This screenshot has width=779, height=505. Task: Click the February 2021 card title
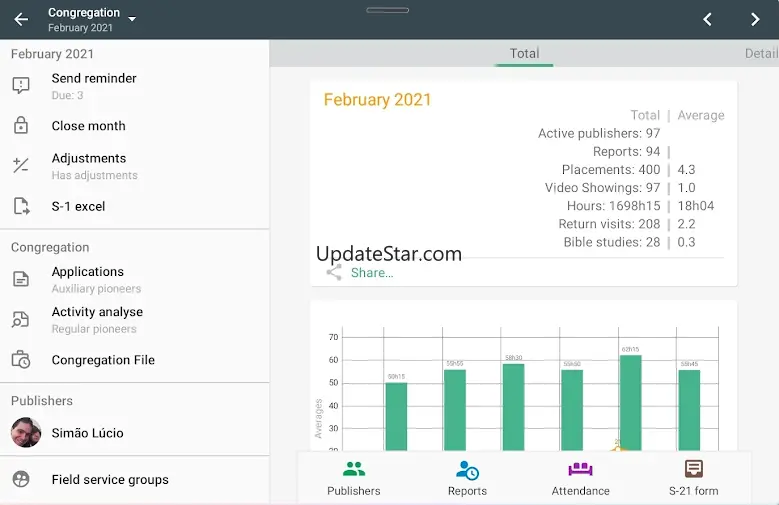[x=377, y=99]
